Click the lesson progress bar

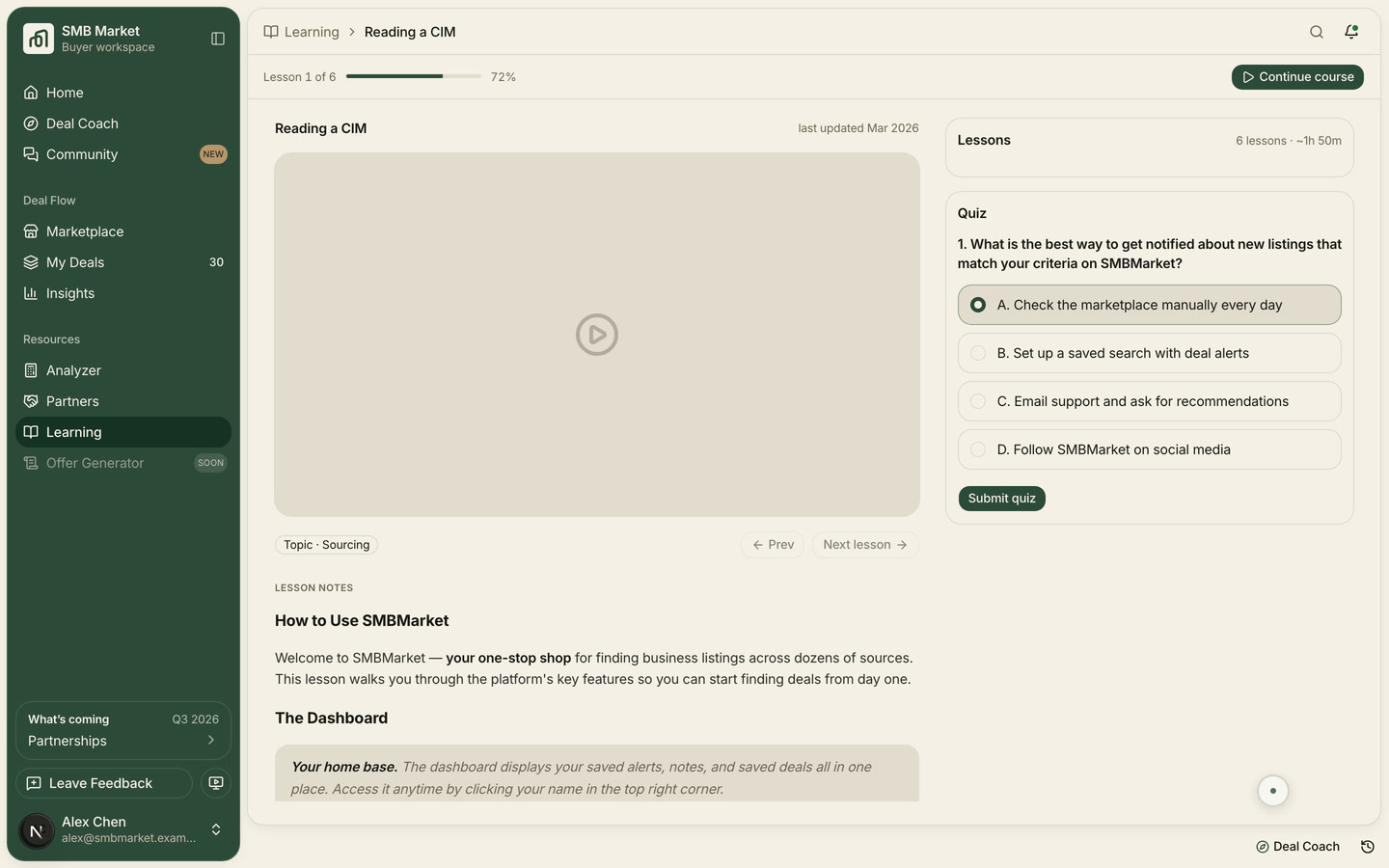click(414, 76)
